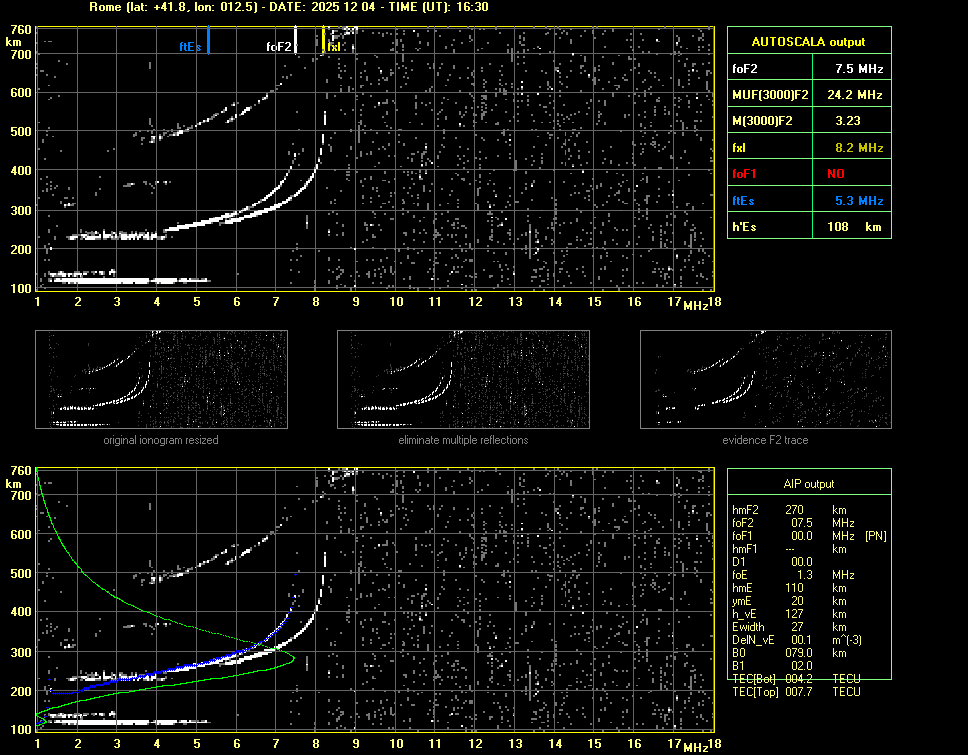Click the foF2 7.5 MHz value cell
The width and height of the screenshot is (968, 755).
tap(859, 69)
